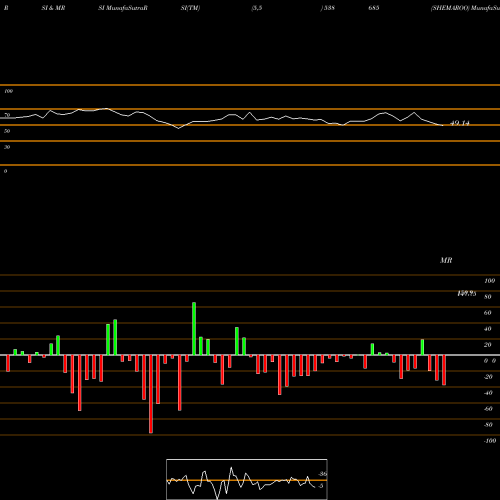Screen dimensions: 500x500
Task: Click the MR axis label -80
Action: tap(488, 425)
